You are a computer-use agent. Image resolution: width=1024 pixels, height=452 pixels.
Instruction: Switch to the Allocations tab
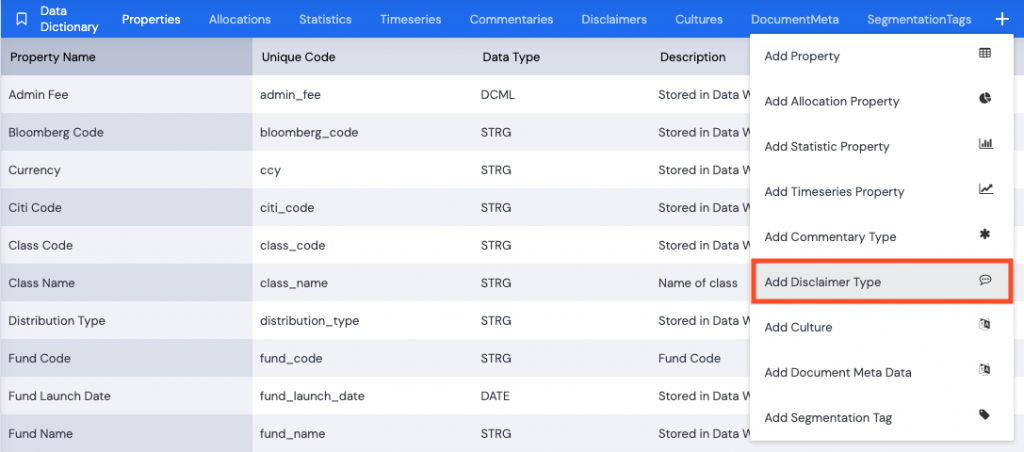click(x=240, y=20)
